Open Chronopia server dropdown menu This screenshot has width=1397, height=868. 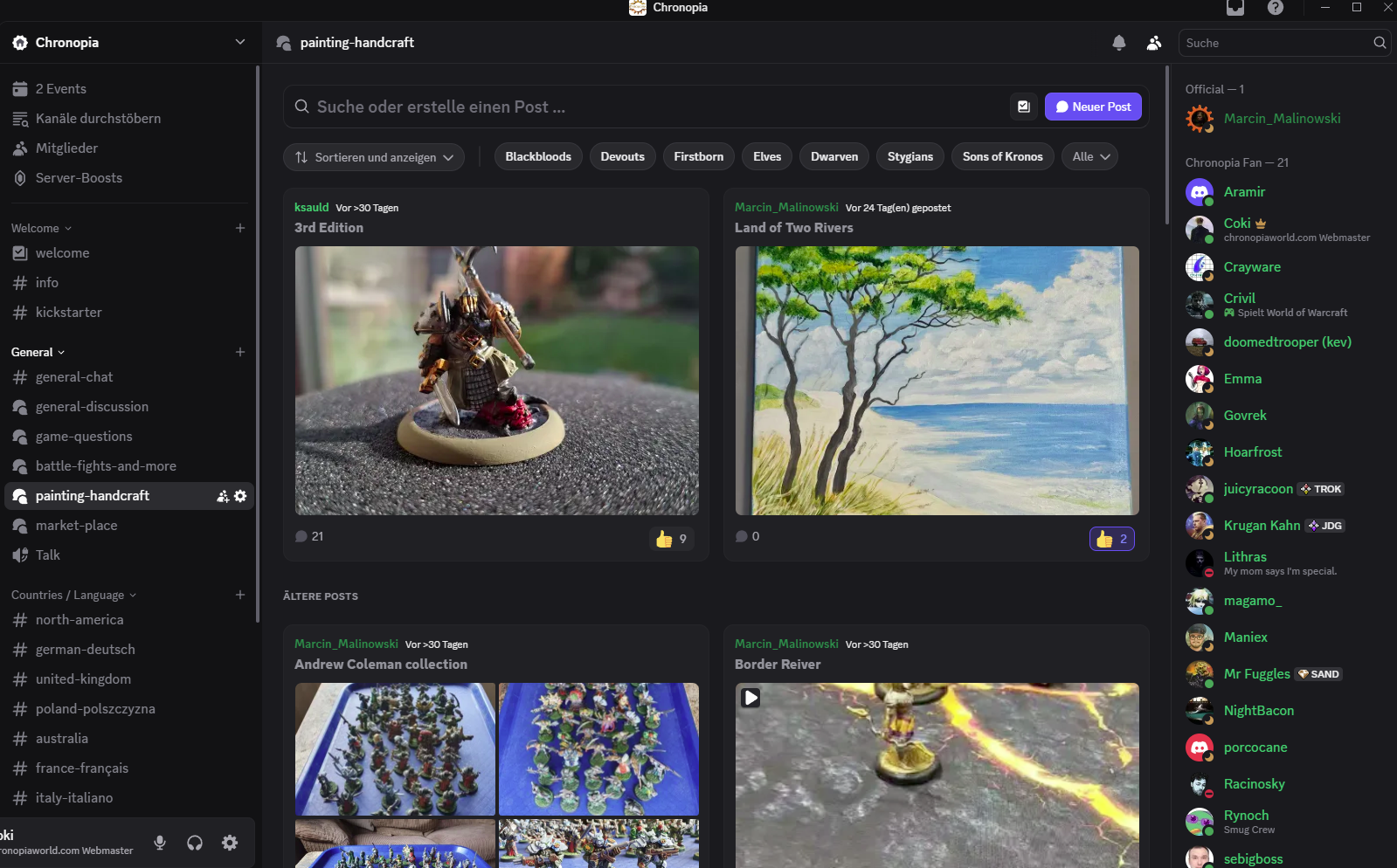(x=240, y=42)
